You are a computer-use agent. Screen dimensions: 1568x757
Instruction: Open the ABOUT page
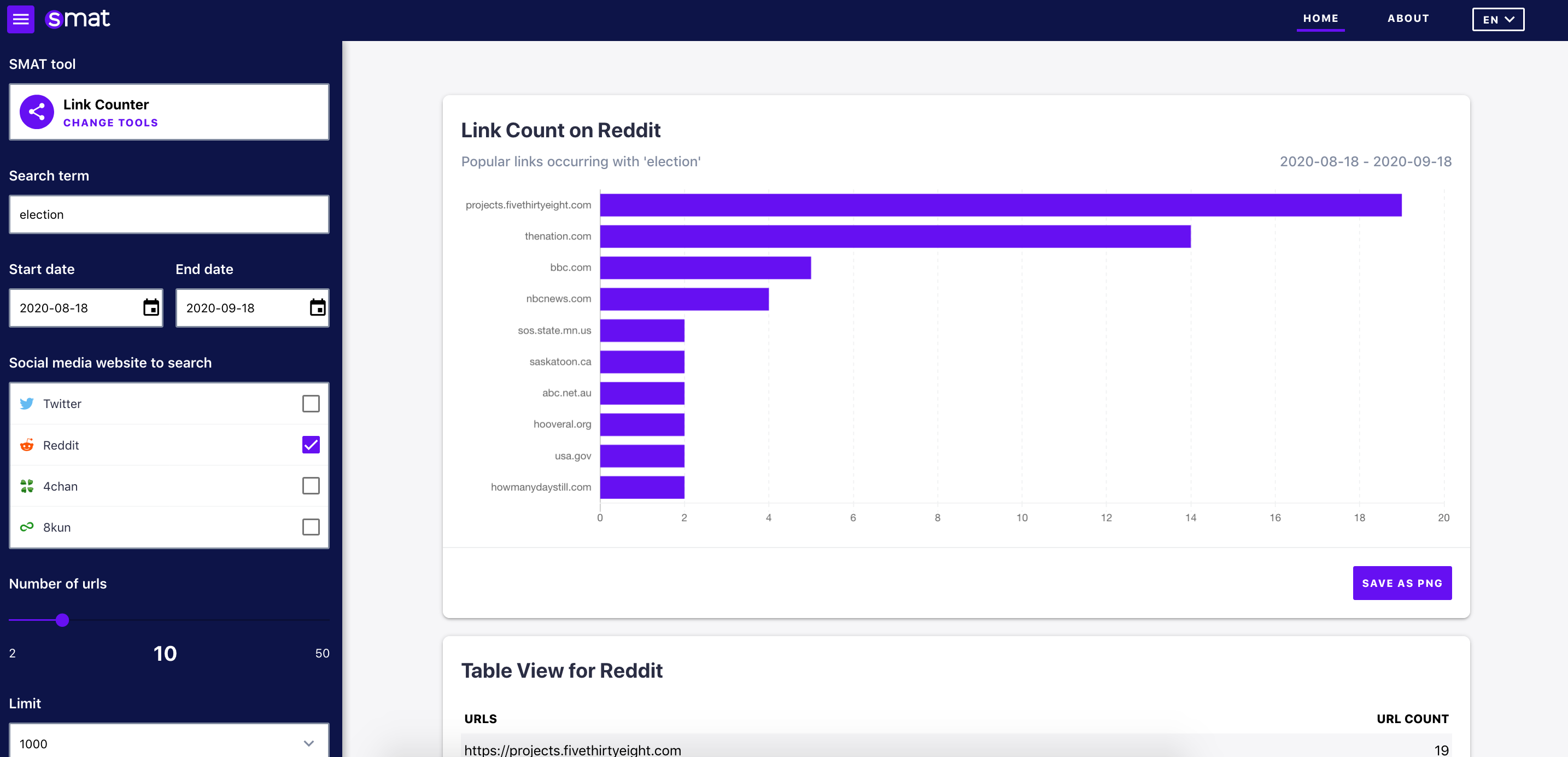click(x=1408, y=19)
